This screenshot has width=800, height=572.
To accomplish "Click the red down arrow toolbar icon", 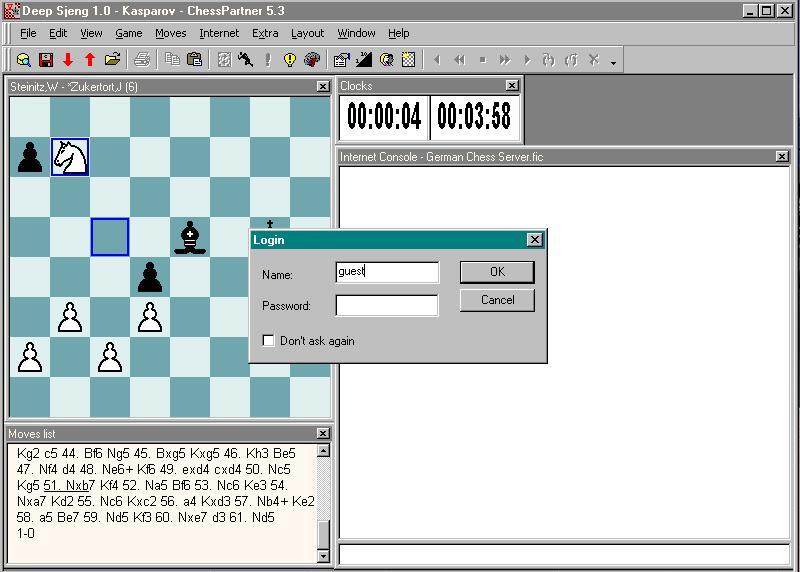I will tap(68, 60).
